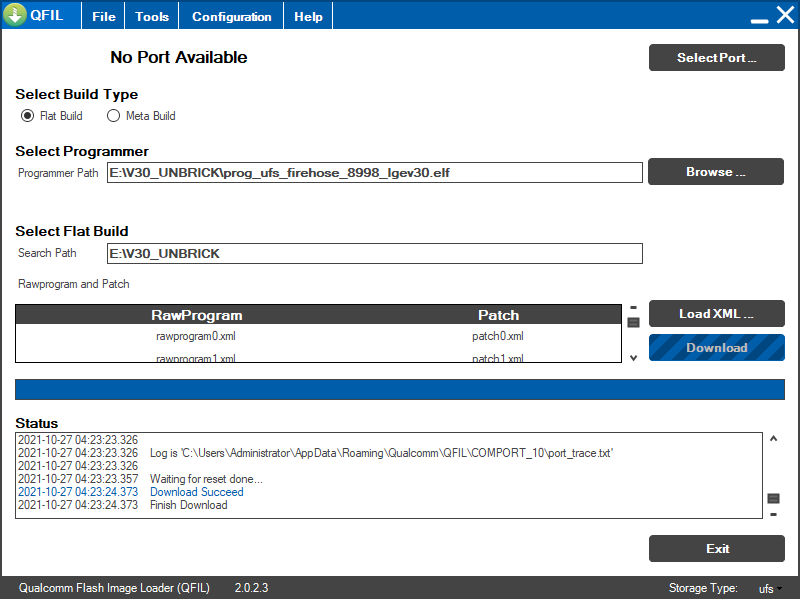Minimize the QFIL window
Image resolution: width=800 pixels, height=599 pixels.
click(x=760, y=20)
